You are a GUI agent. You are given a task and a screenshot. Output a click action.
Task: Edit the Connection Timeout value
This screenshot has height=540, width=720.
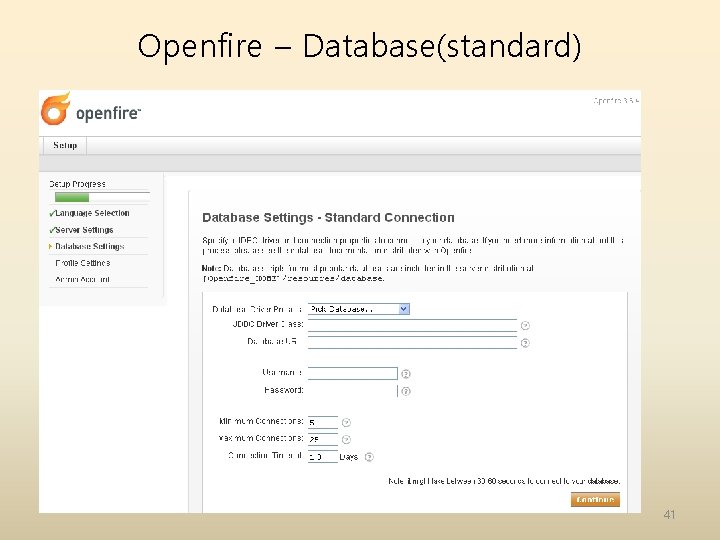click(323, 457)
